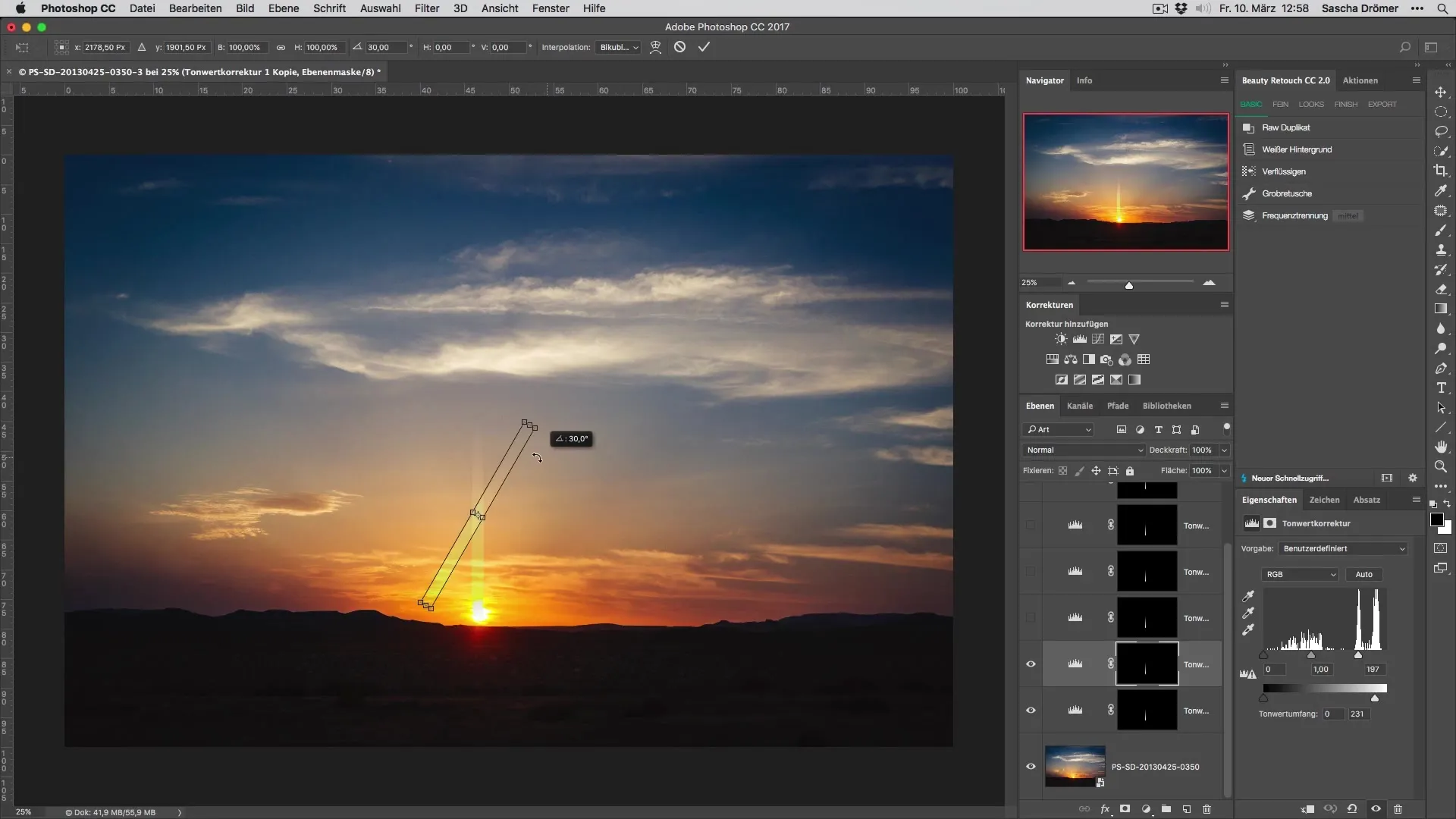The width and height of the screenshot is (1456, 819).
Task: Delete layer with Ebenen panel trash icon
Action: 1207,809
